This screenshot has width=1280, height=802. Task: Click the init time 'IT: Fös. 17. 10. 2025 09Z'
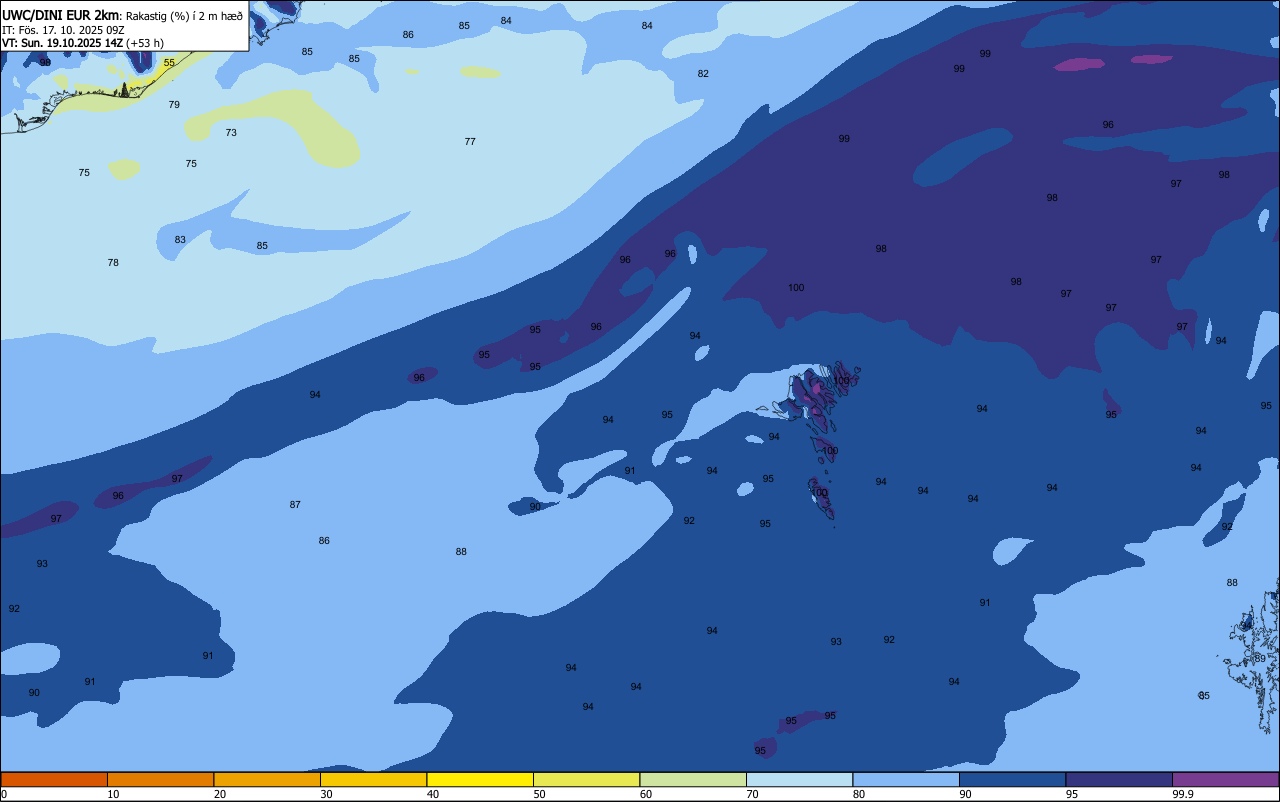pyautogui.click(x=63, y=29)
